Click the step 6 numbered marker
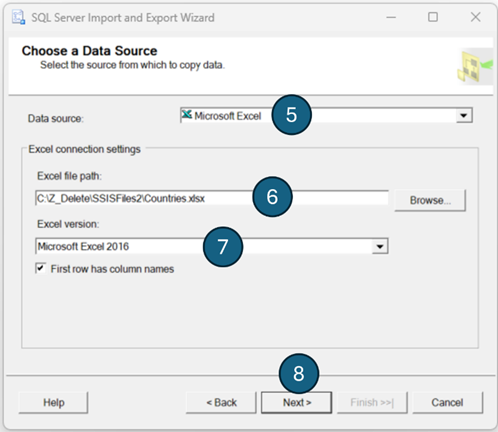The width and height of the screenshot is (498, 432). tap(272, 197)
